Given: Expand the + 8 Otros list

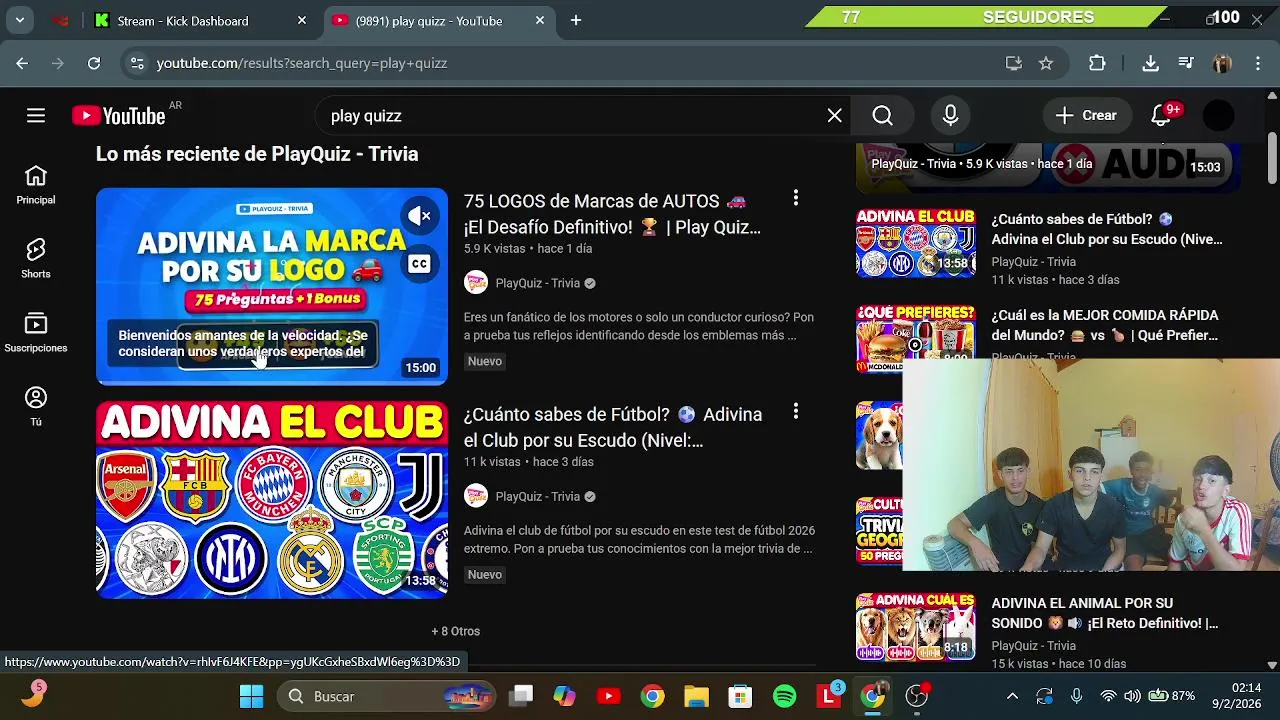Looking at the screenshot, I should point(456,631).
